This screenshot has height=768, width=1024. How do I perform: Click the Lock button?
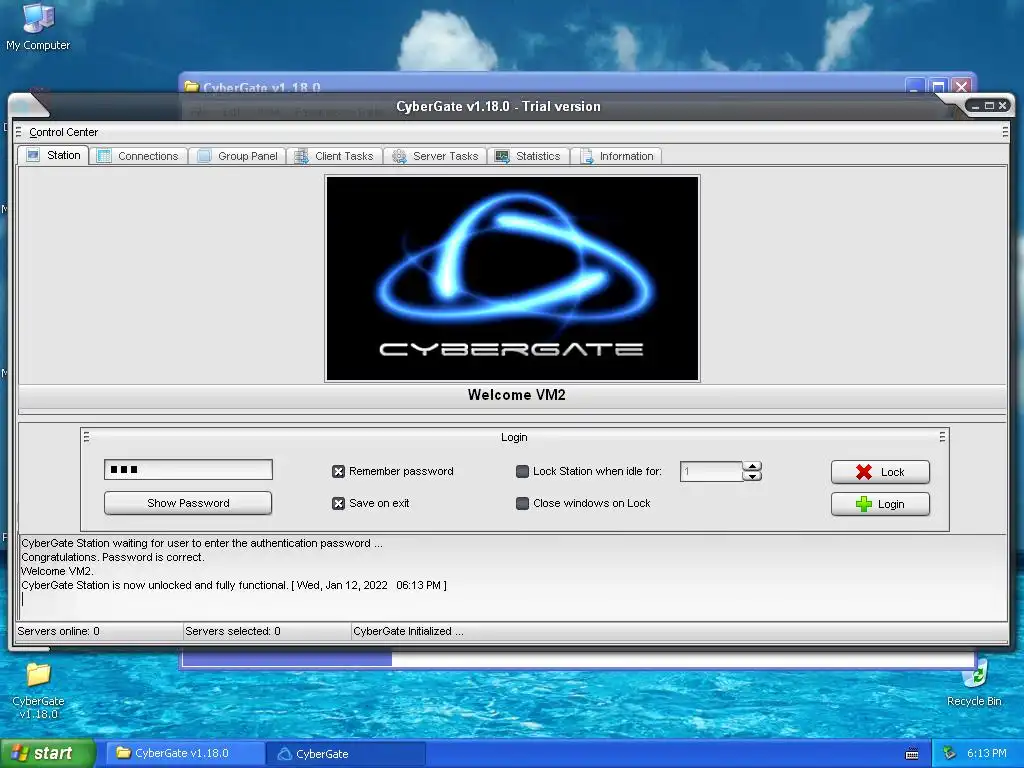[880, 472]
